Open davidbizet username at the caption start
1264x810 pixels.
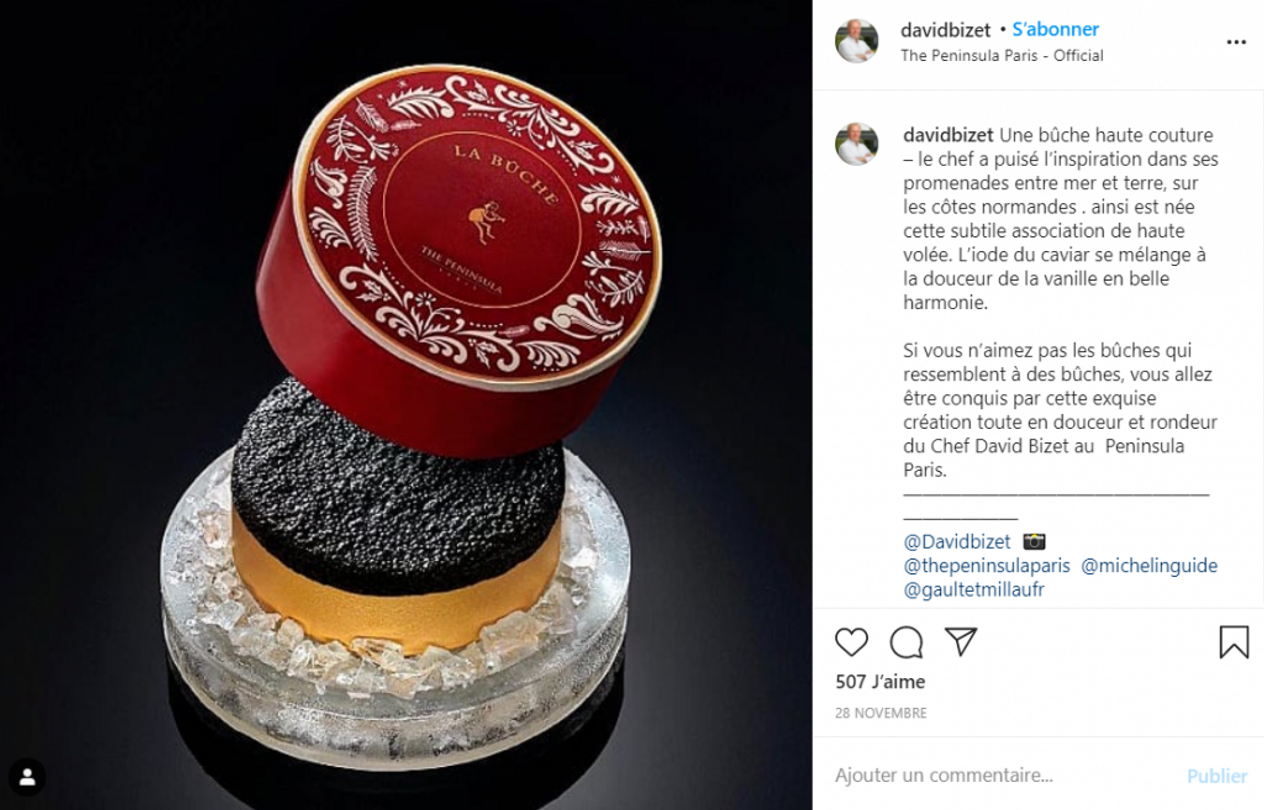point(948,135)
